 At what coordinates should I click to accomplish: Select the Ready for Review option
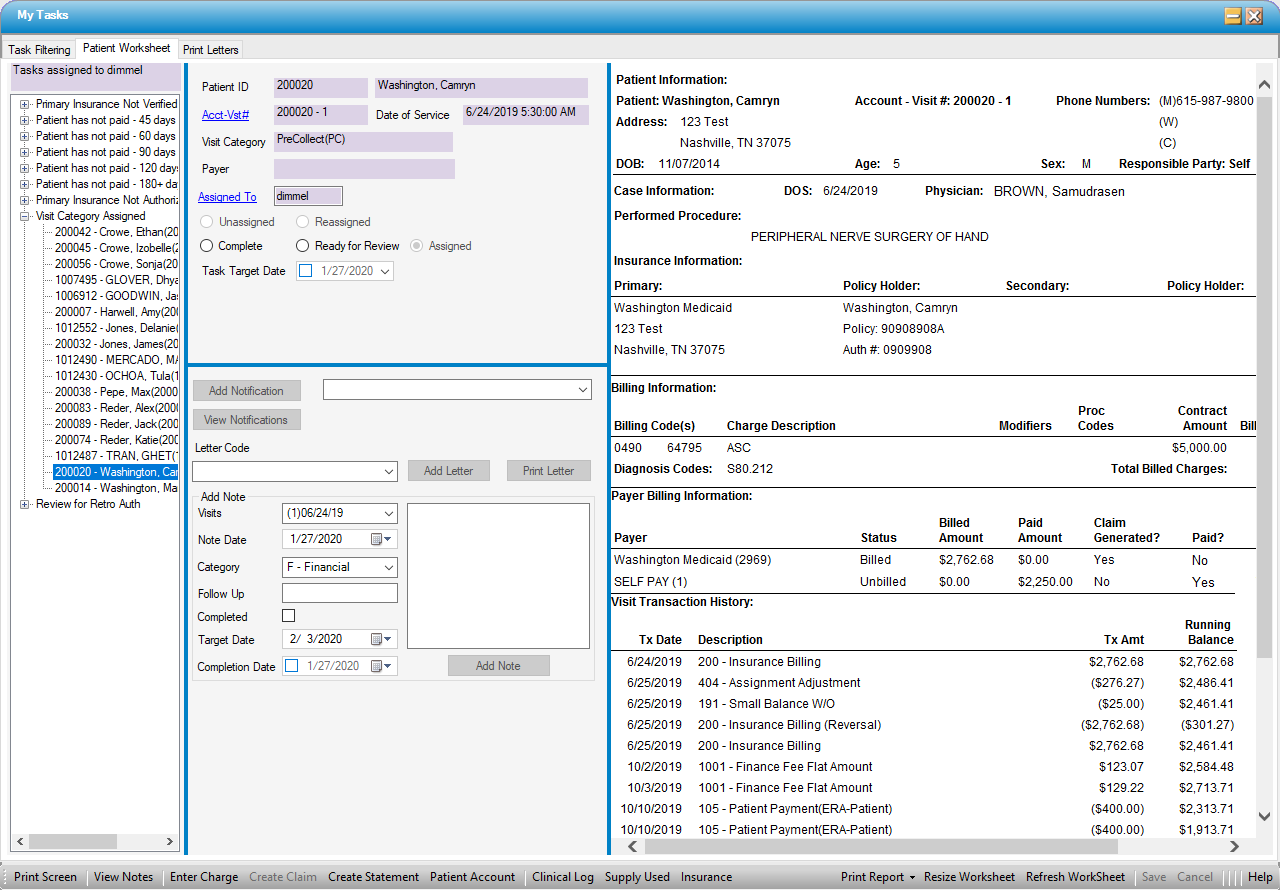(303, 246)
